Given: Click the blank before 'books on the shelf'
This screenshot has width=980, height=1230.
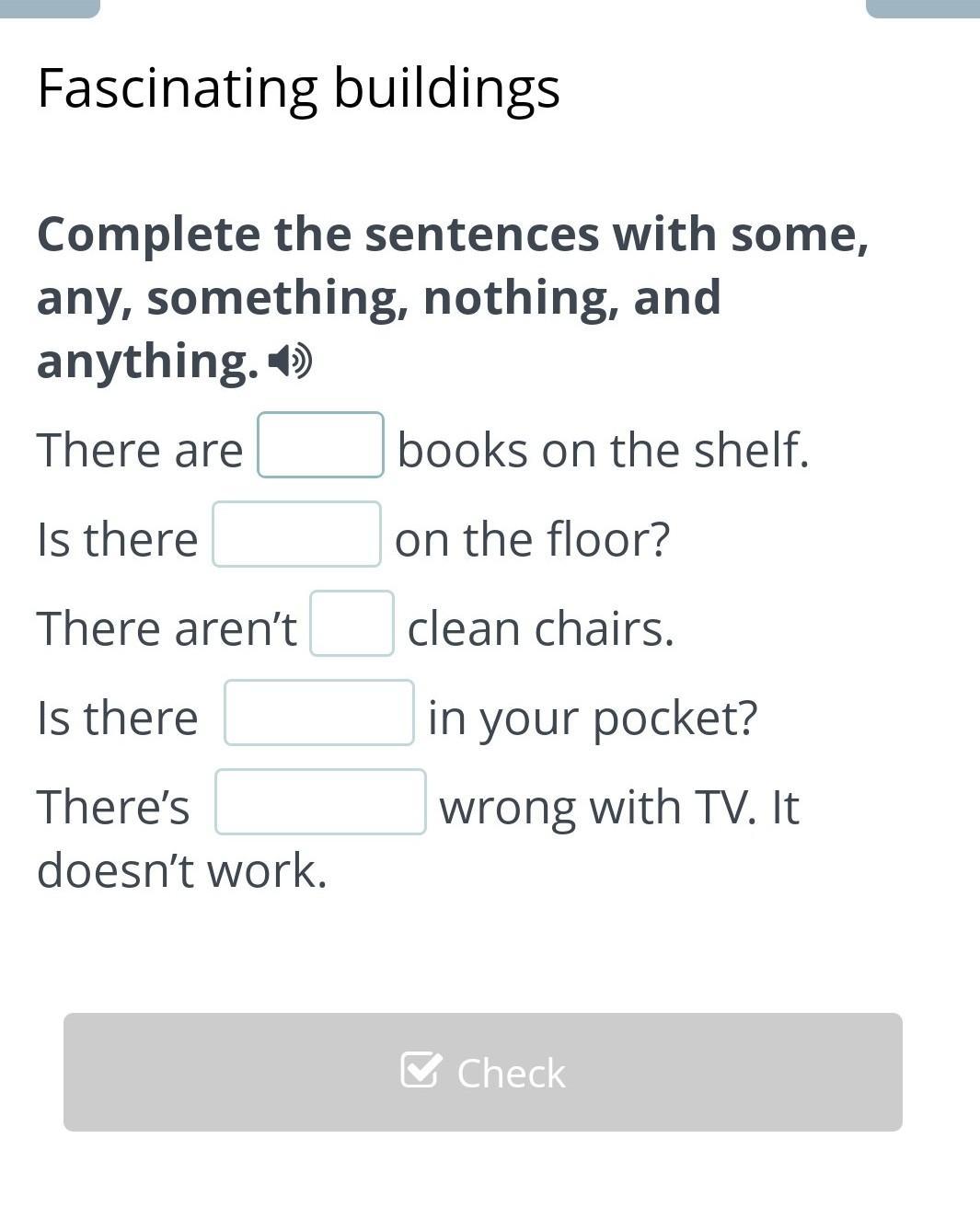Looking at the screenshot, I should (320, 445).
